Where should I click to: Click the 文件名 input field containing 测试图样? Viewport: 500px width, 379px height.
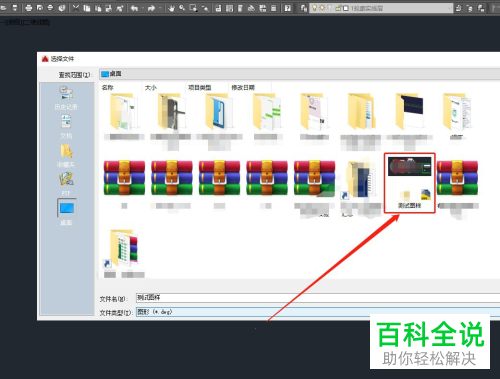318,298
